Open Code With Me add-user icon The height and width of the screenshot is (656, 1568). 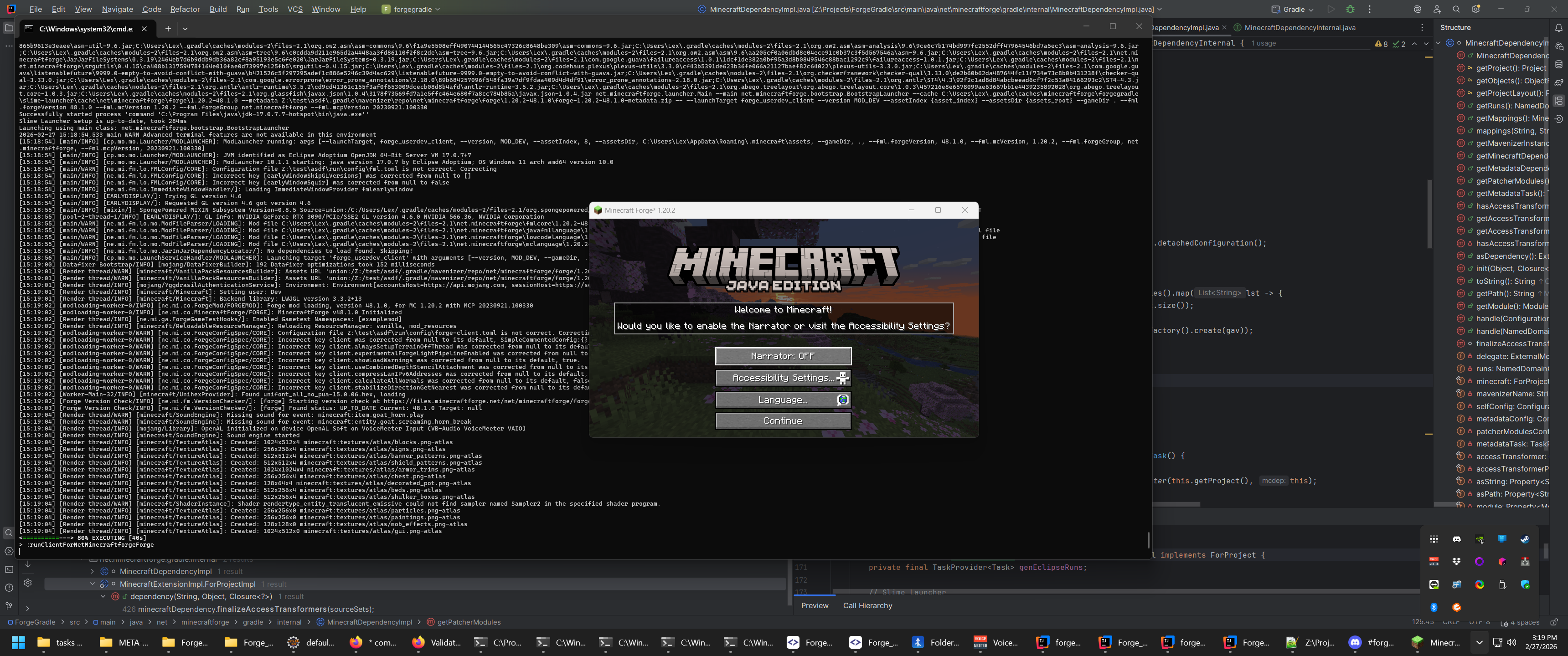(1437, 9)
